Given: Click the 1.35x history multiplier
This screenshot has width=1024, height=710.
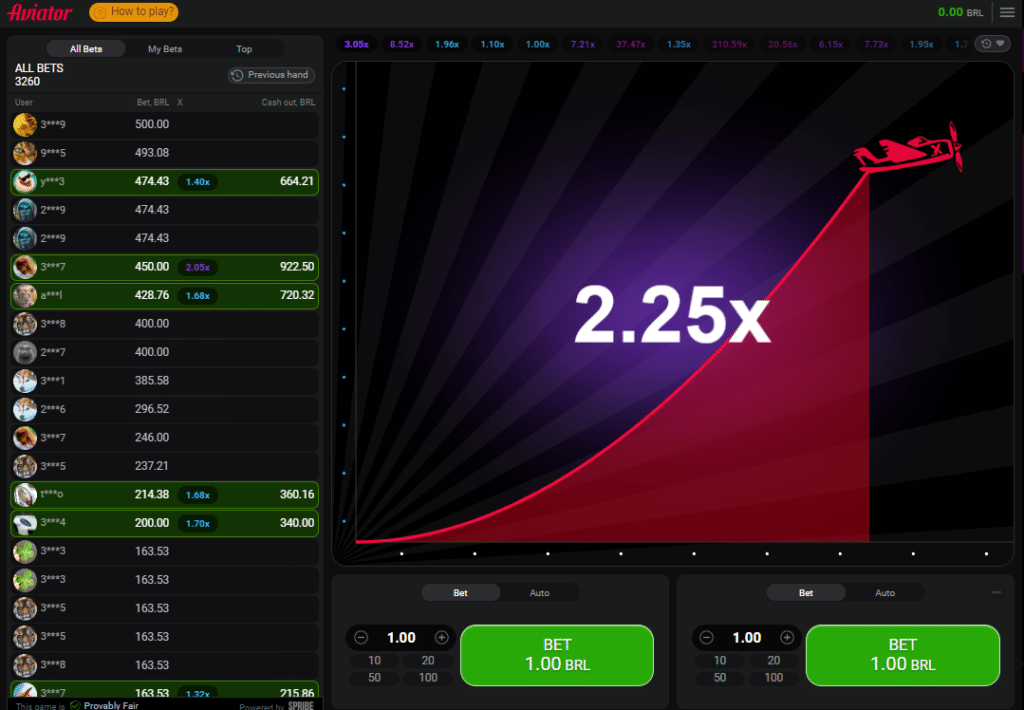Looking at the screenshot, I should click(x=679, y=44).
